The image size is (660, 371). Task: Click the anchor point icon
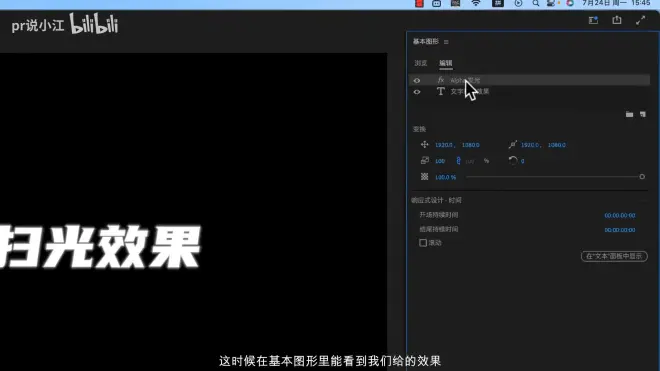[512, 144]
